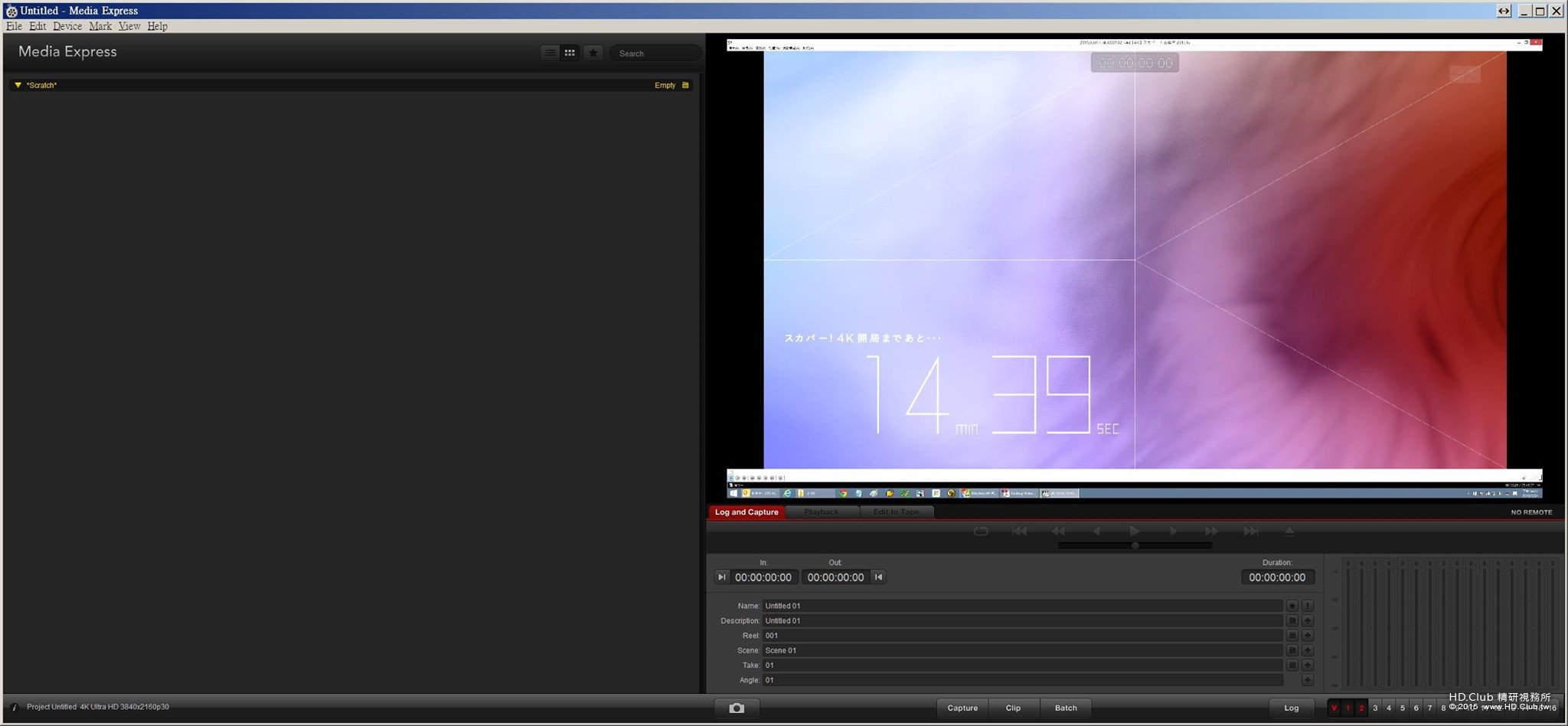This screenshot has width=1568, height=726.
Task: Switch media list to timecode list view
Action: pyautogui.click(x=550, y=53)
